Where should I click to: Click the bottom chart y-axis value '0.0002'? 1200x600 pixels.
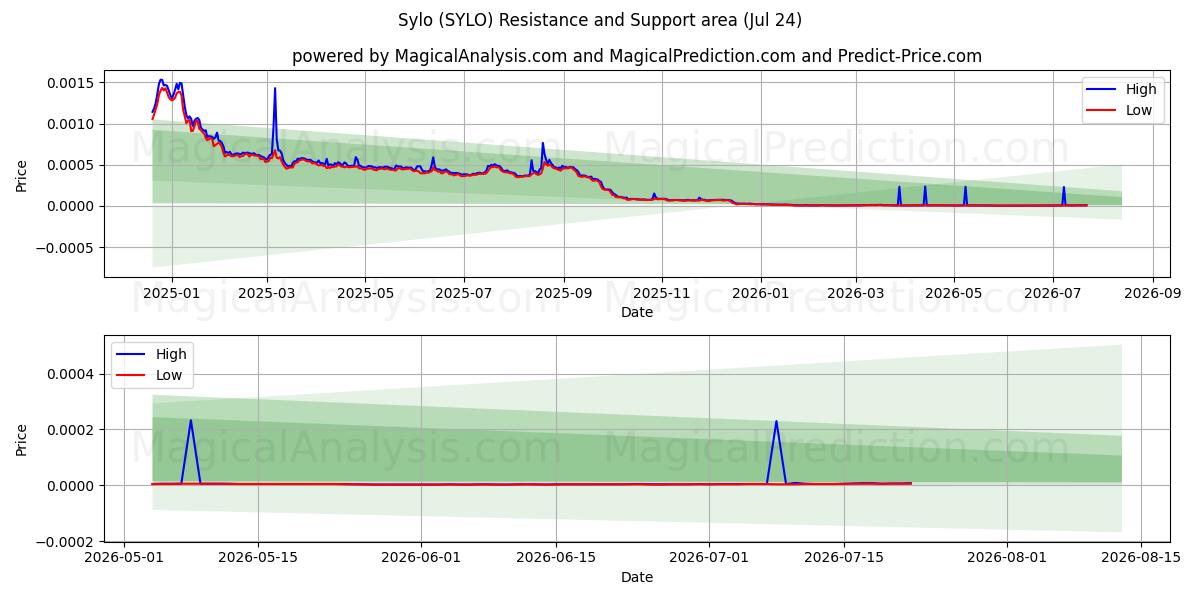pos(72,430)
